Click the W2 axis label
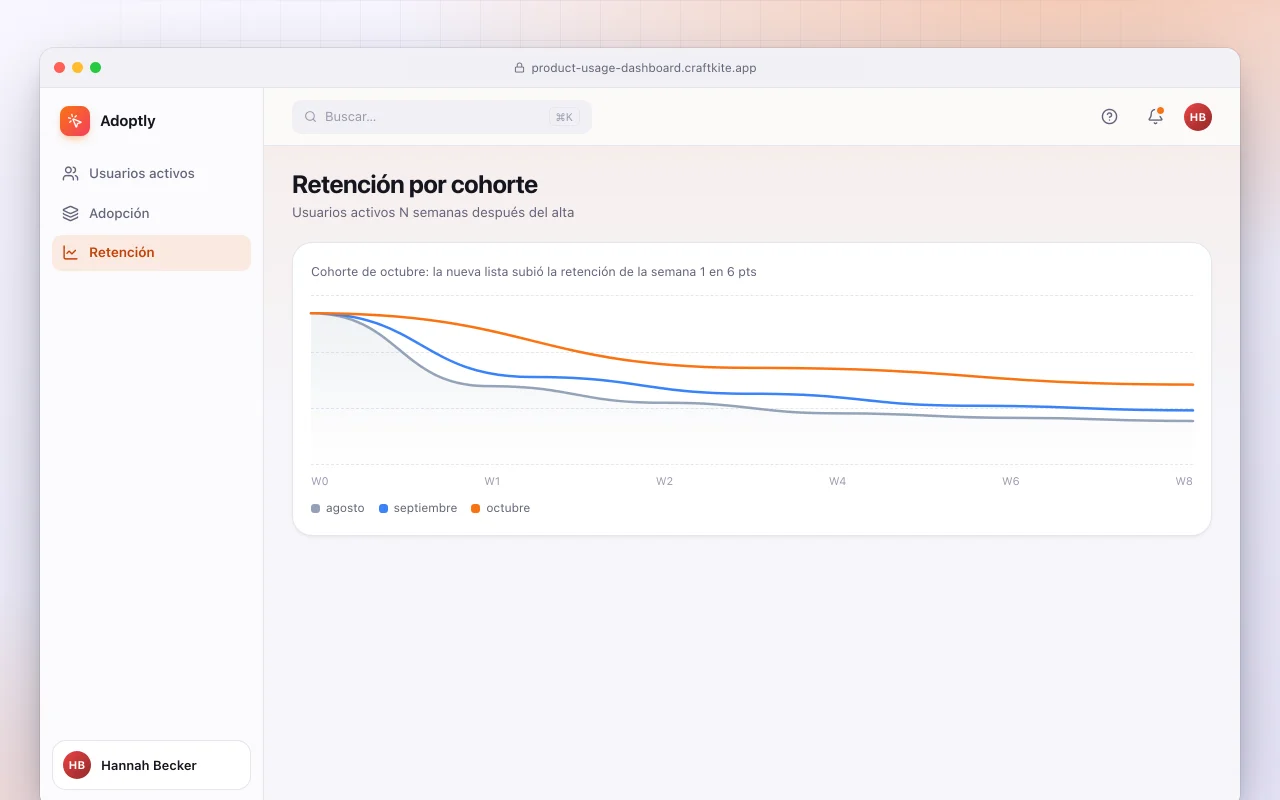Screen dimensions: 1280x800 (x=664, y=481)
